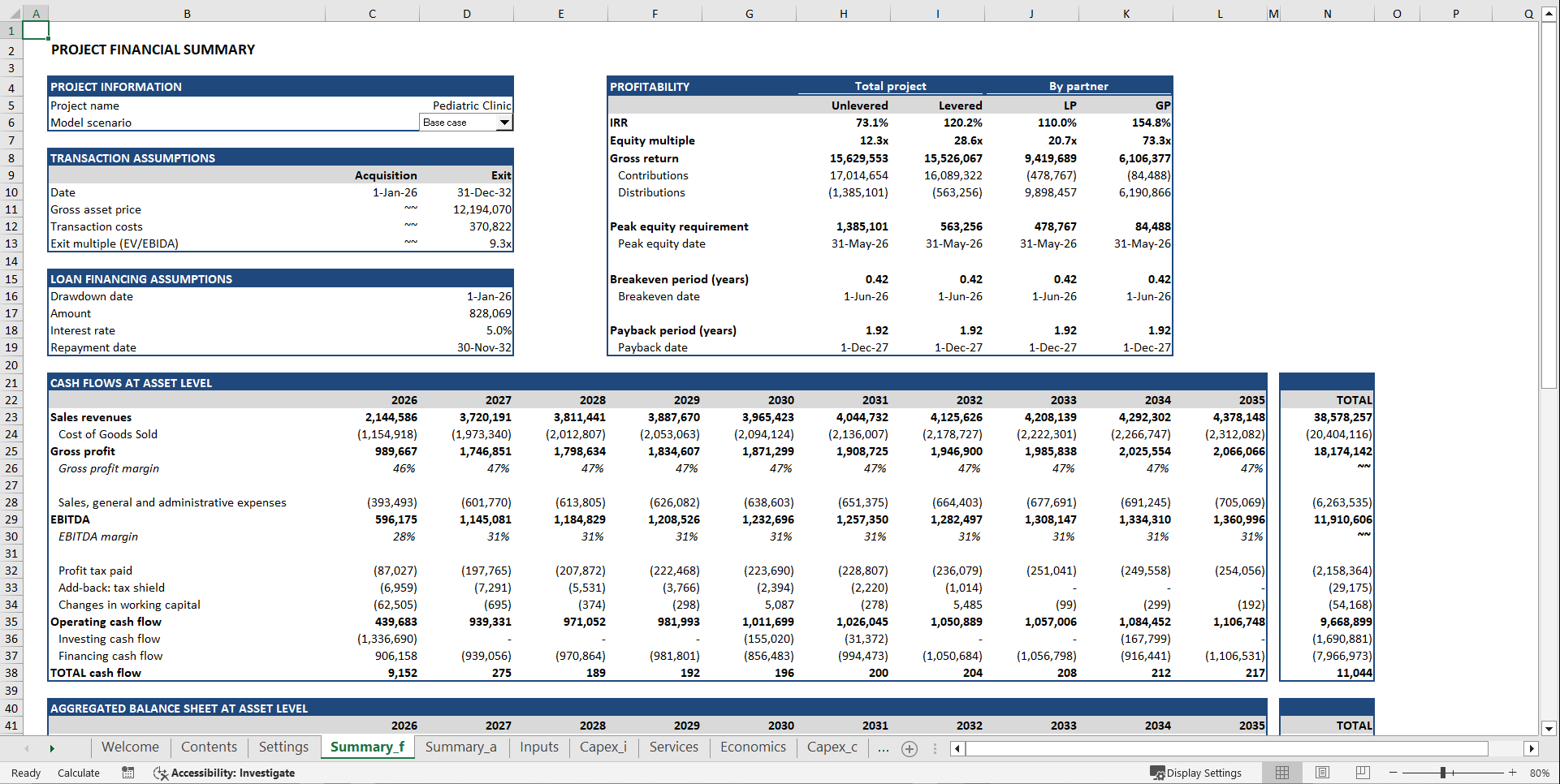Click Calculate in the status bar
The image size is (1560, 784).
pyautogui.click(x=78, y=773)
